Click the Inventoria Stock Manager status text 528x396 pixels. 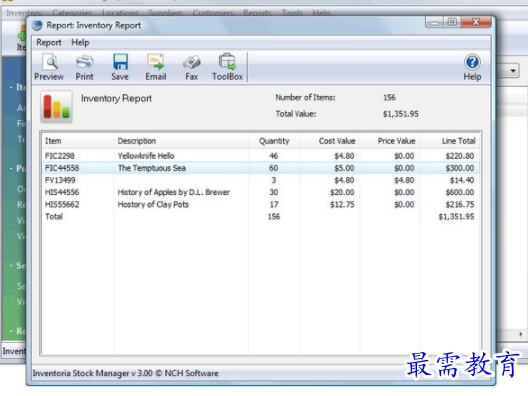point(125,373)
